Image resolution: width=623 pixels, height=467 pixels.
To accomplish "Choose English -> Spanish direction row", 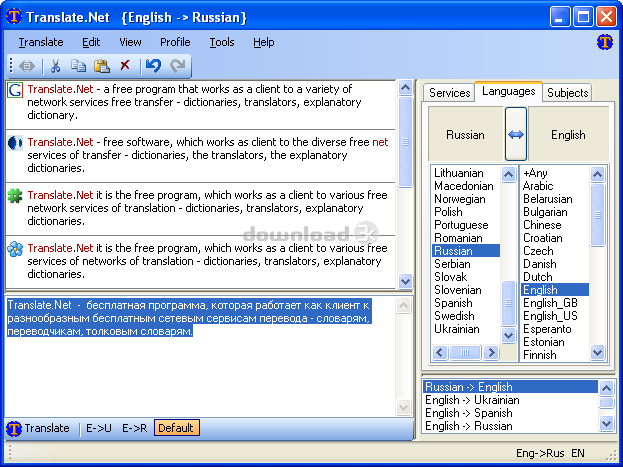I will (x=511, y=413).
